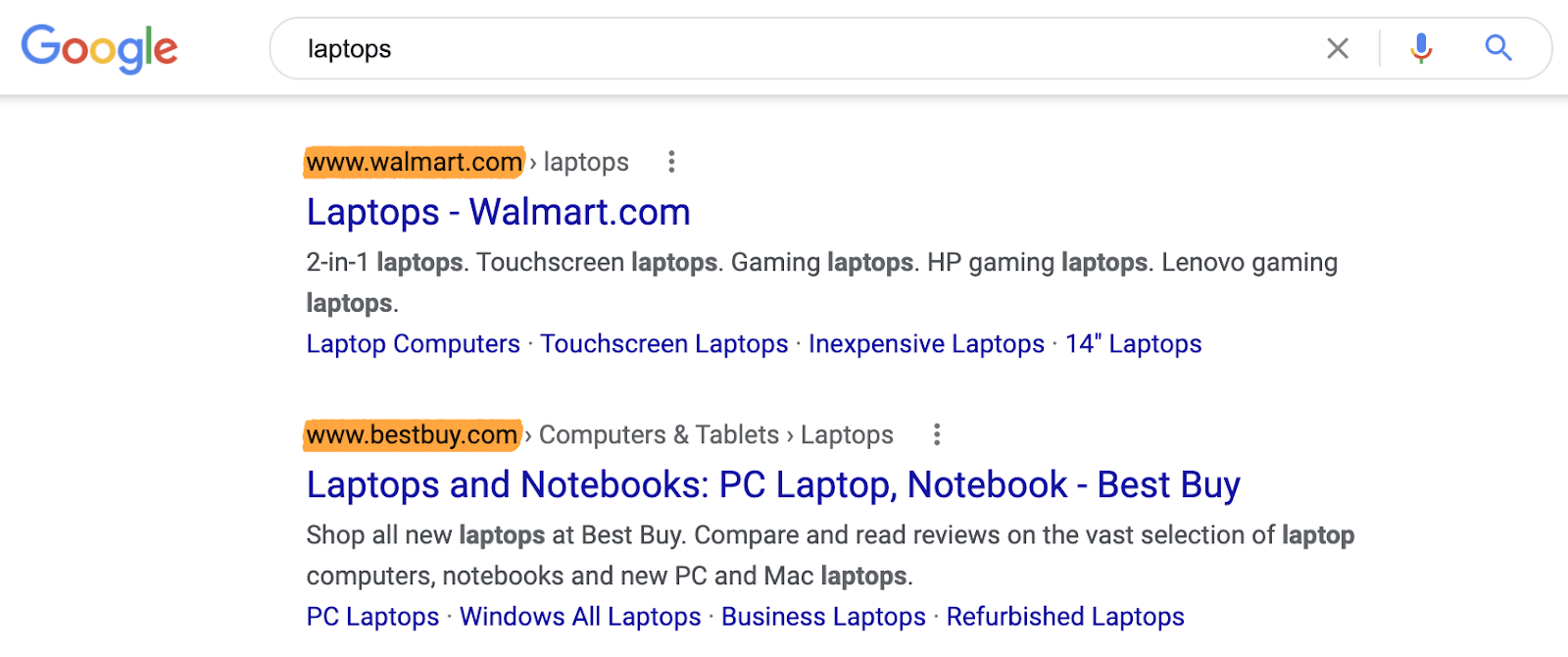Click the Google logo

(x=99, y=48)
